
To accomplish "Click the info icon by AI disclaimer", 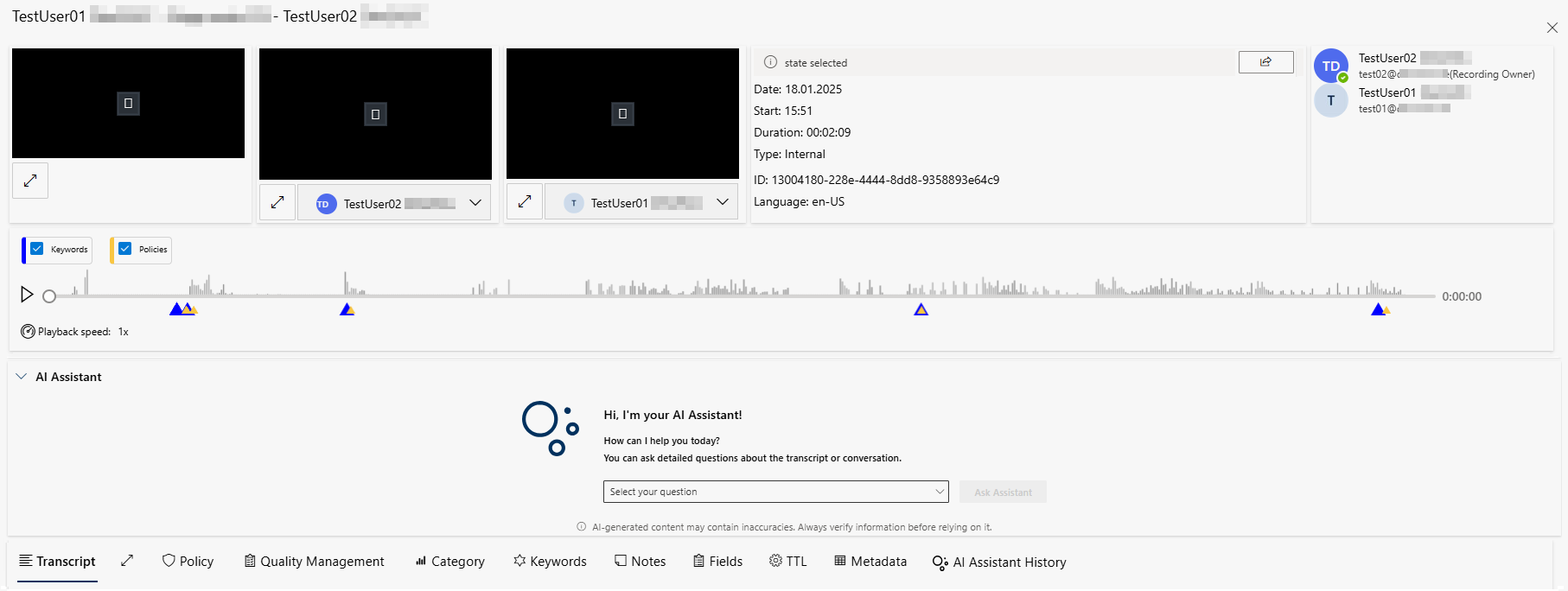I will point(582,527).
